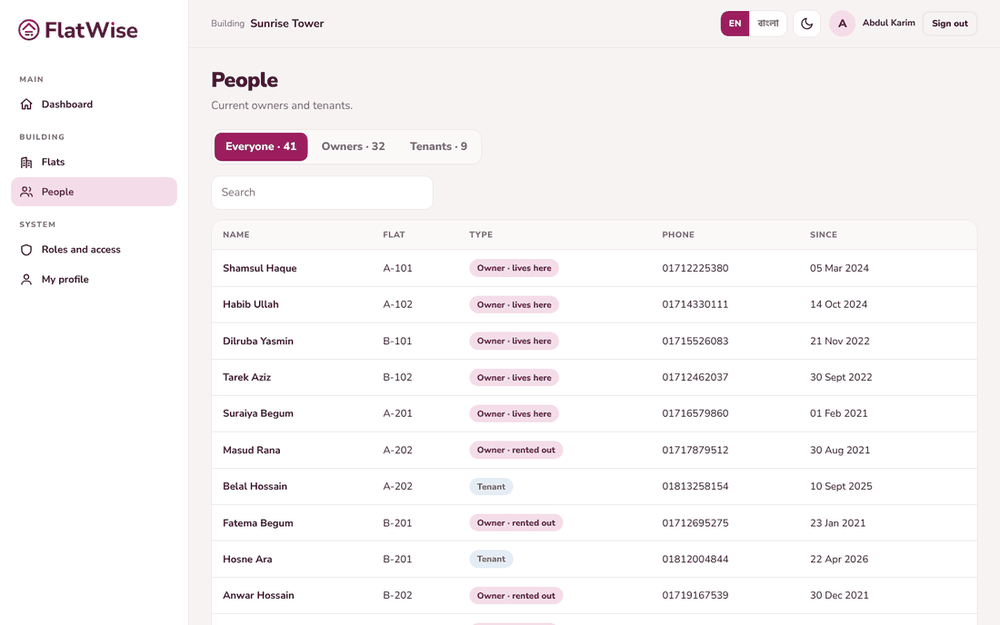
Task: Click the Abdul Karim avatar circle
Action: [842, 24]
